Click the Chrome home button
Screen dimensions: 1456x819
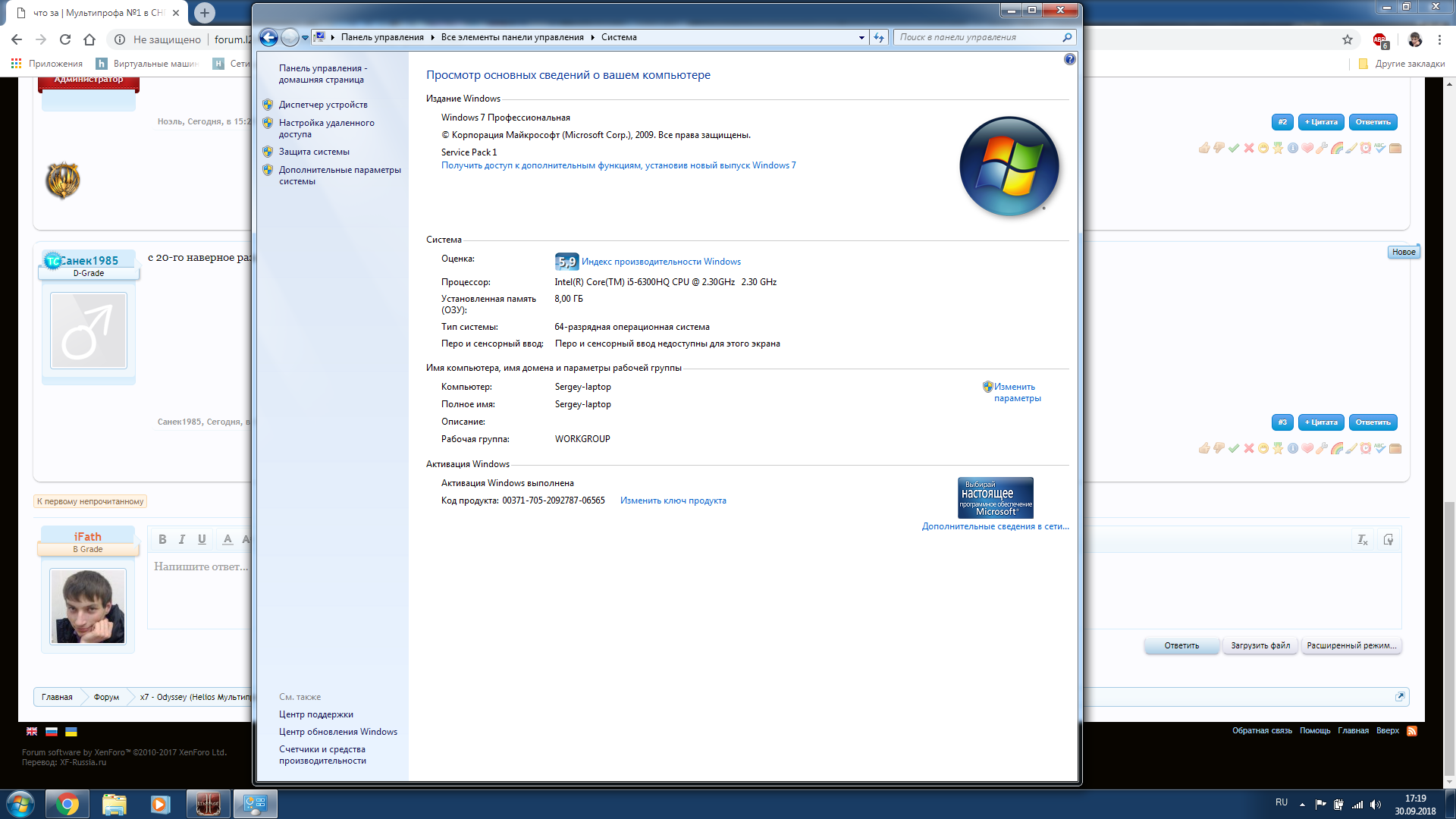89,39
